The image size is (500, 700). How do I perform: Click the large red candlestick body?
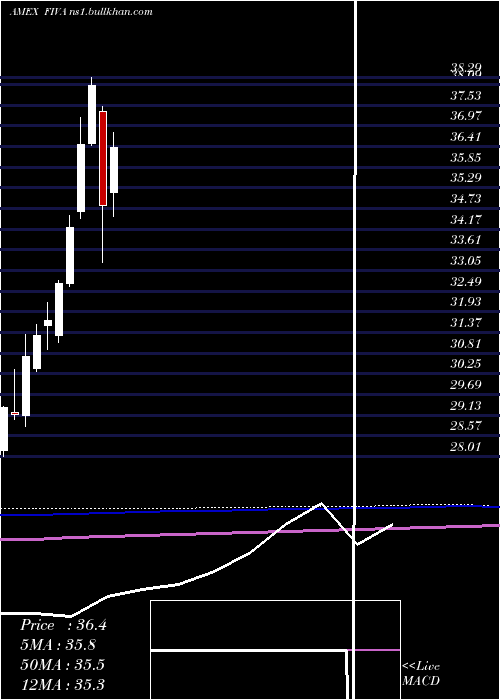[x=103, y=158]
